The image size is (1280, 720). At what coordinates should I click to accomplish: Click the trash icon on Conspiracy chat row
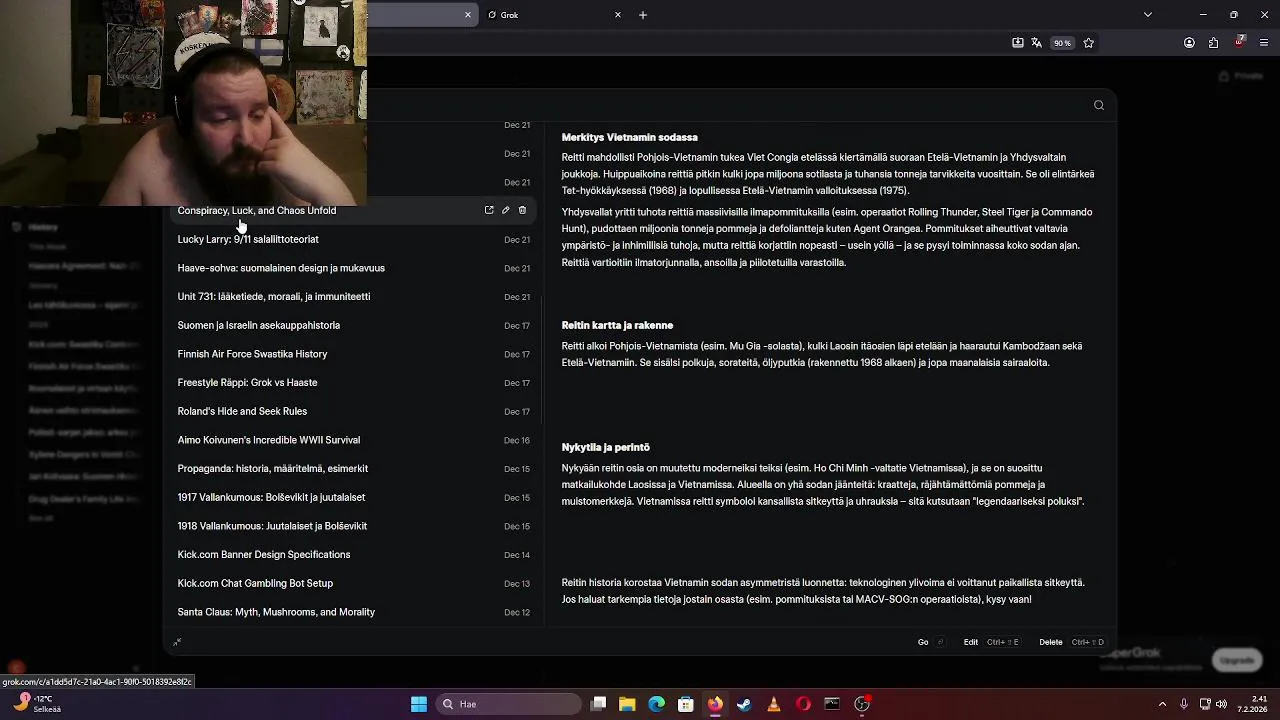click(522, 210)
